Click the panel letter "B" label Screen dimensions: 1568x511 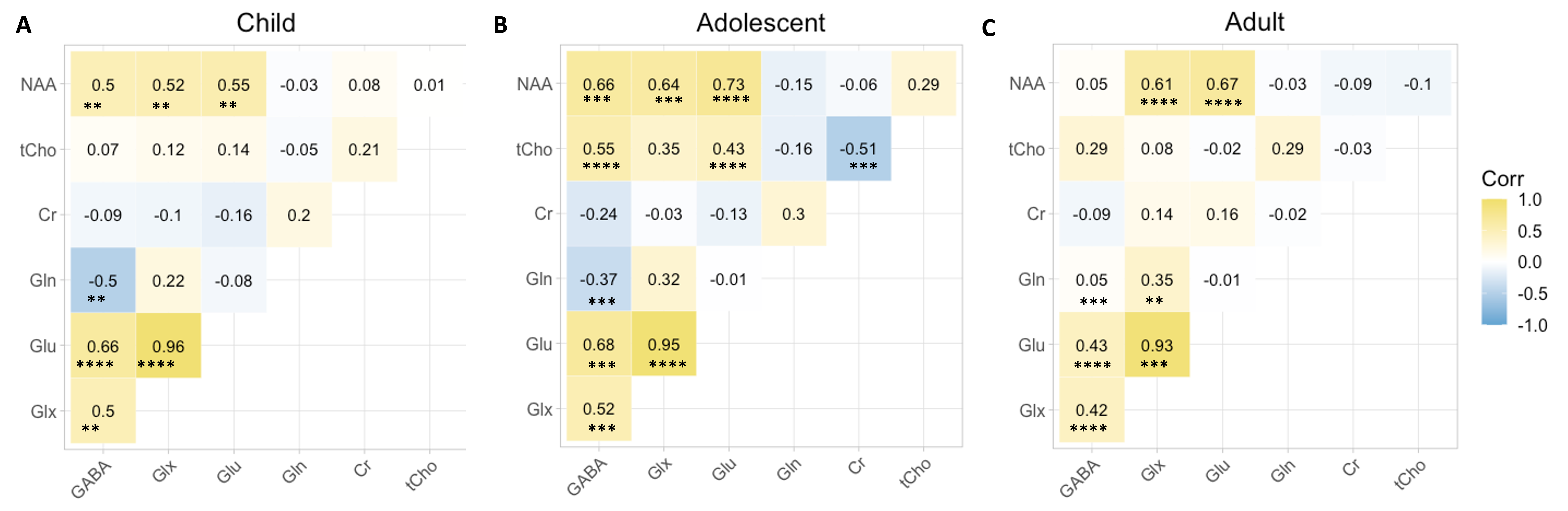(500, 26)
